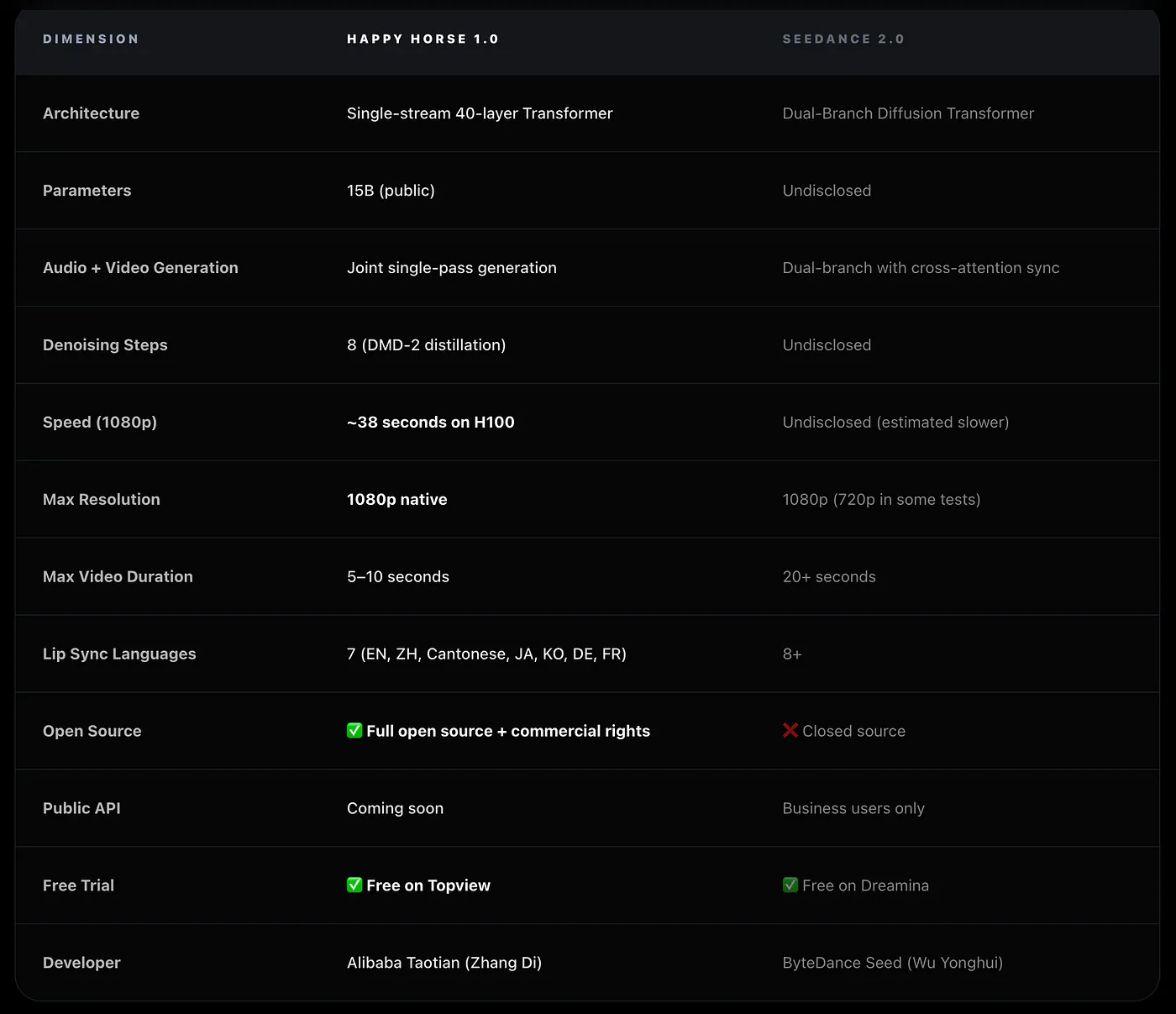Select the Max Resolution row label
The height and width of the screenshot is (1014, 1176).
click(101, 500)
